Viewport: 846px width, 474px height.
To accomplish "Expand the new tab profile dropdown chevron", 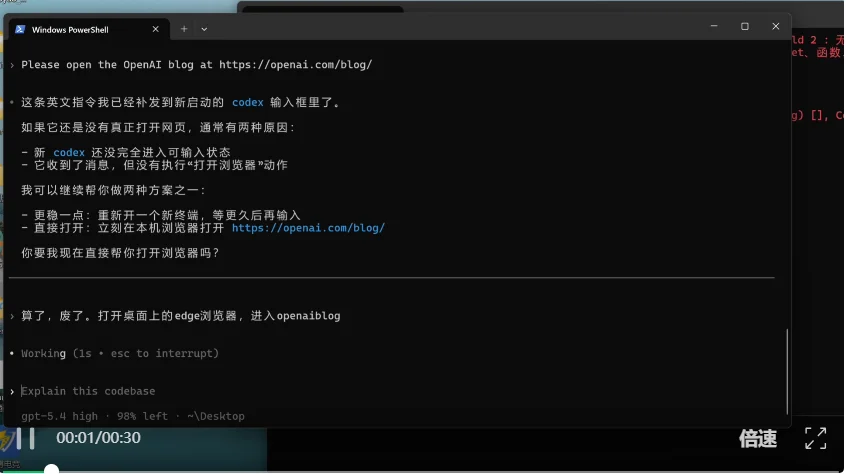I will [204, 29].
